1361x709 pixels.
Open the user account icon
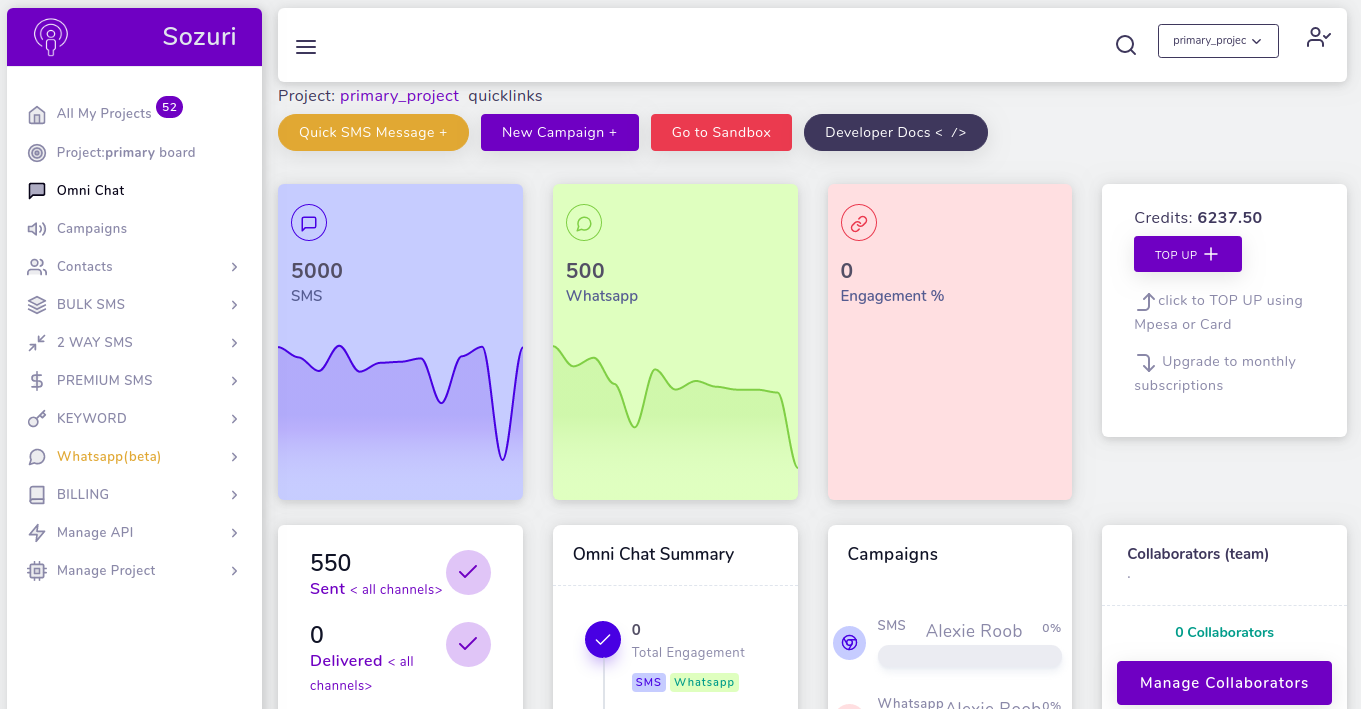pos(1318,38)
